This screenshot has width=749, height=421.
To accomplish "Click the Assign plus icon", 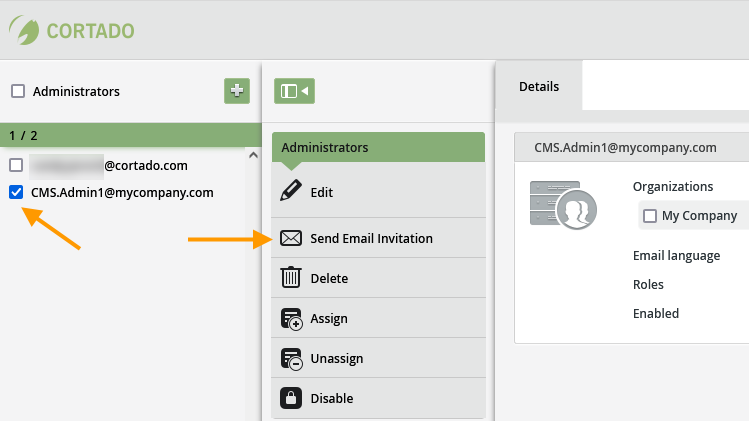I will (x=291, y=319).
